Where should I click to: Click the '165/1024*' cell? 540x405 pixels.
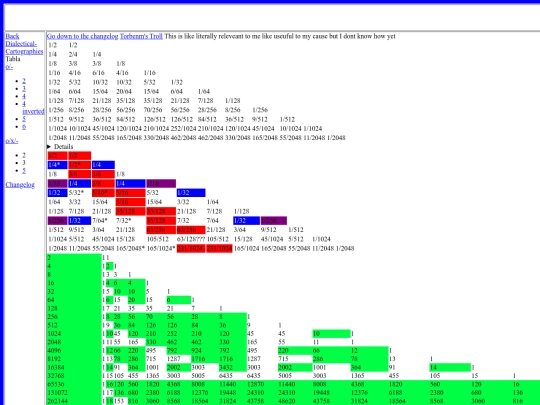(161, 248)
